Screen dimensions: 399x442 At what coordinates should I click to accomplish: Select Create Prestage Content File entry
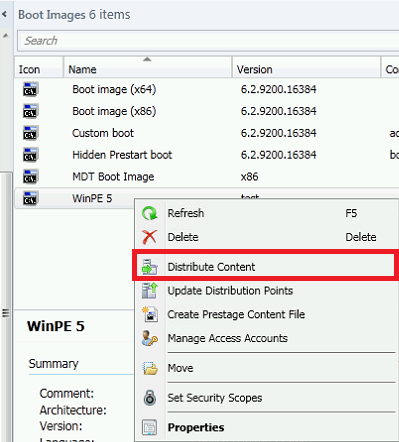point(265,314)
